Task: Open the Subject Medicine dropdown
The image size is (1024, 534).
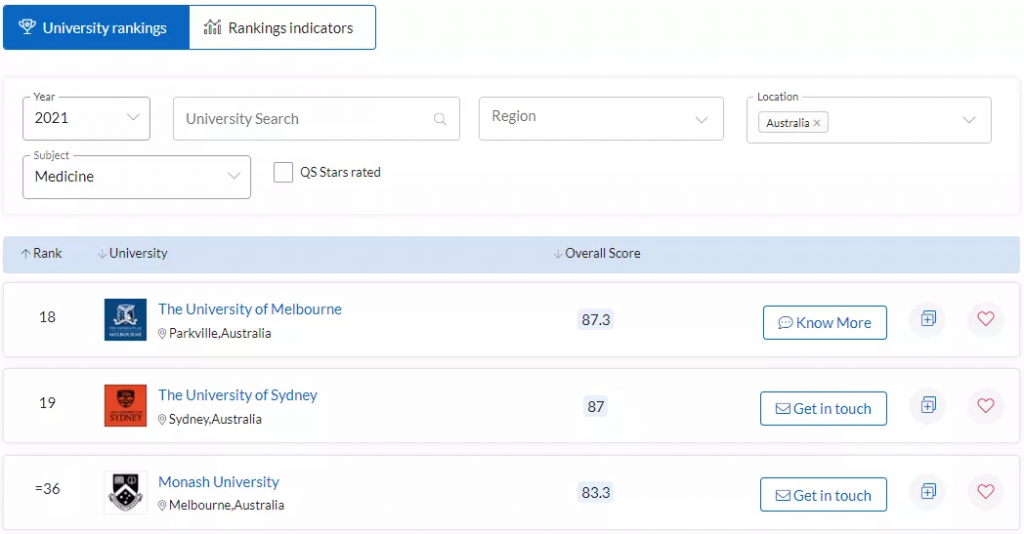Action: [136, 177]
